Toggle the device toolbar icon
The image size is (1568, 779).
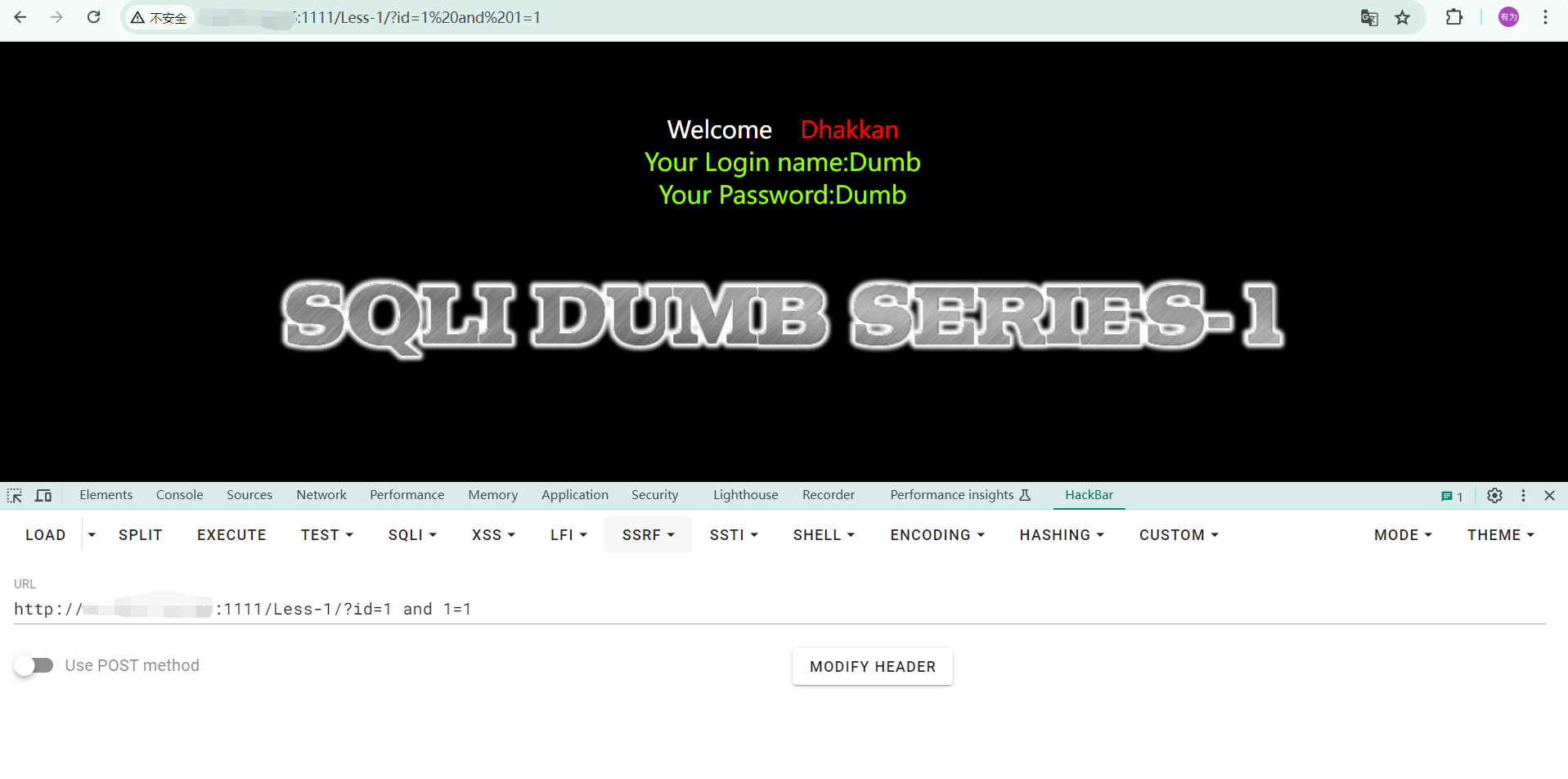[x=43, y=495]
